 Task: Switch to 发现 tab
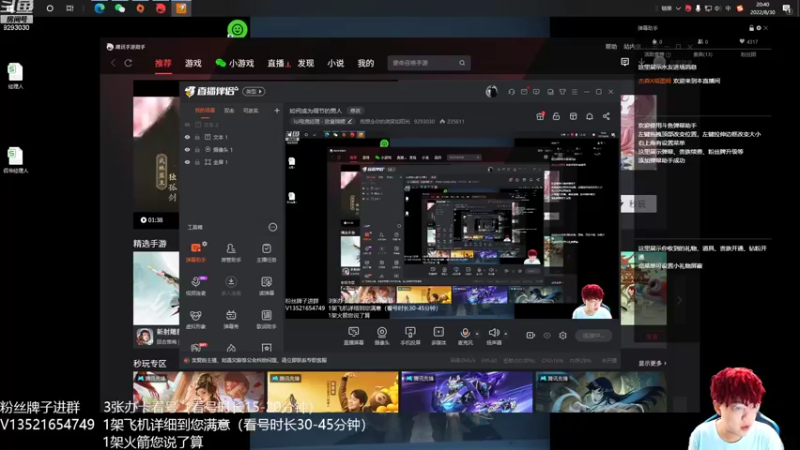click(306, 63)
